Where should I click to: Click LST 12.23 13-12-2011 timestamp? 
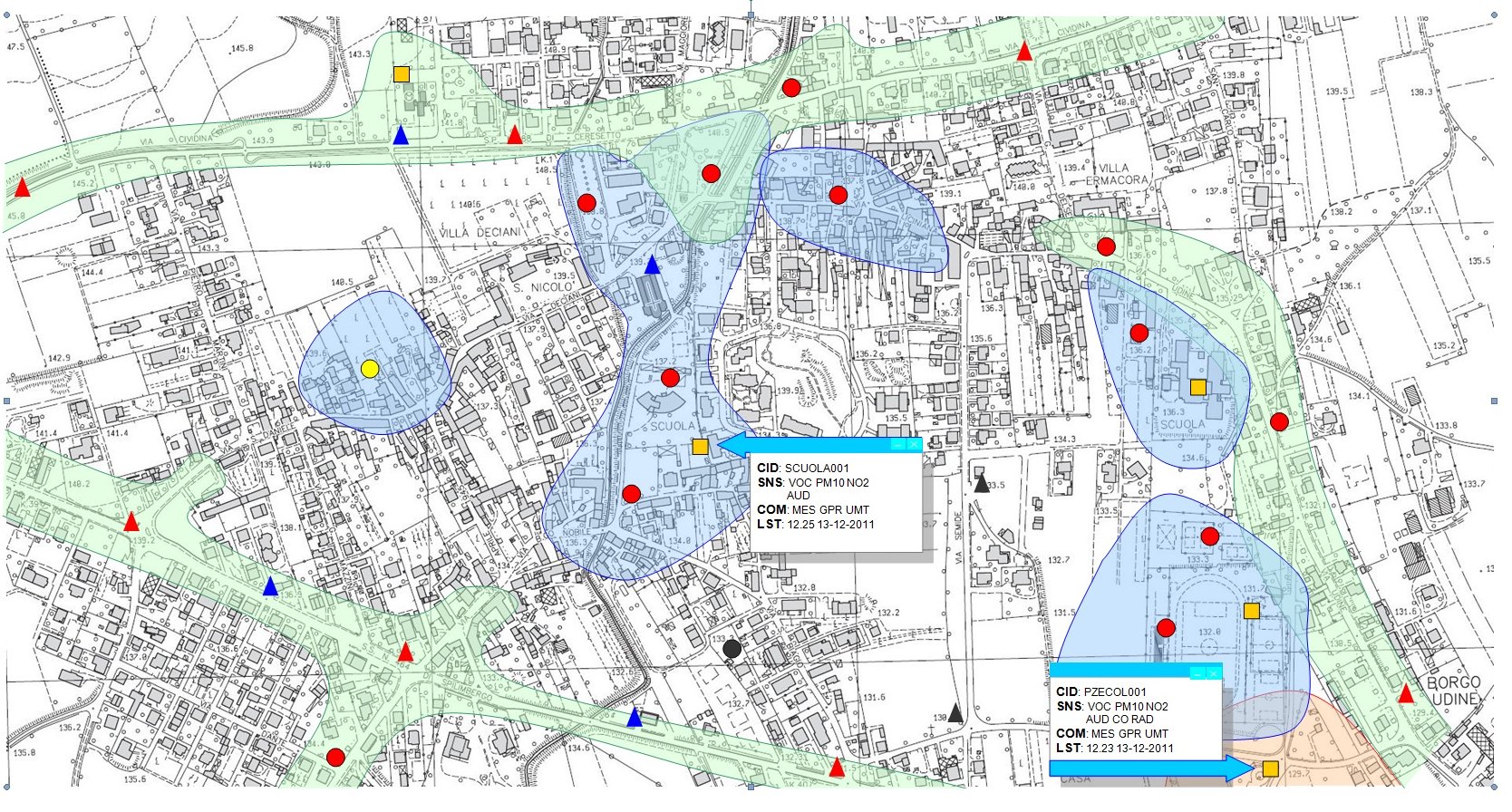click(x=1115, y=748)
